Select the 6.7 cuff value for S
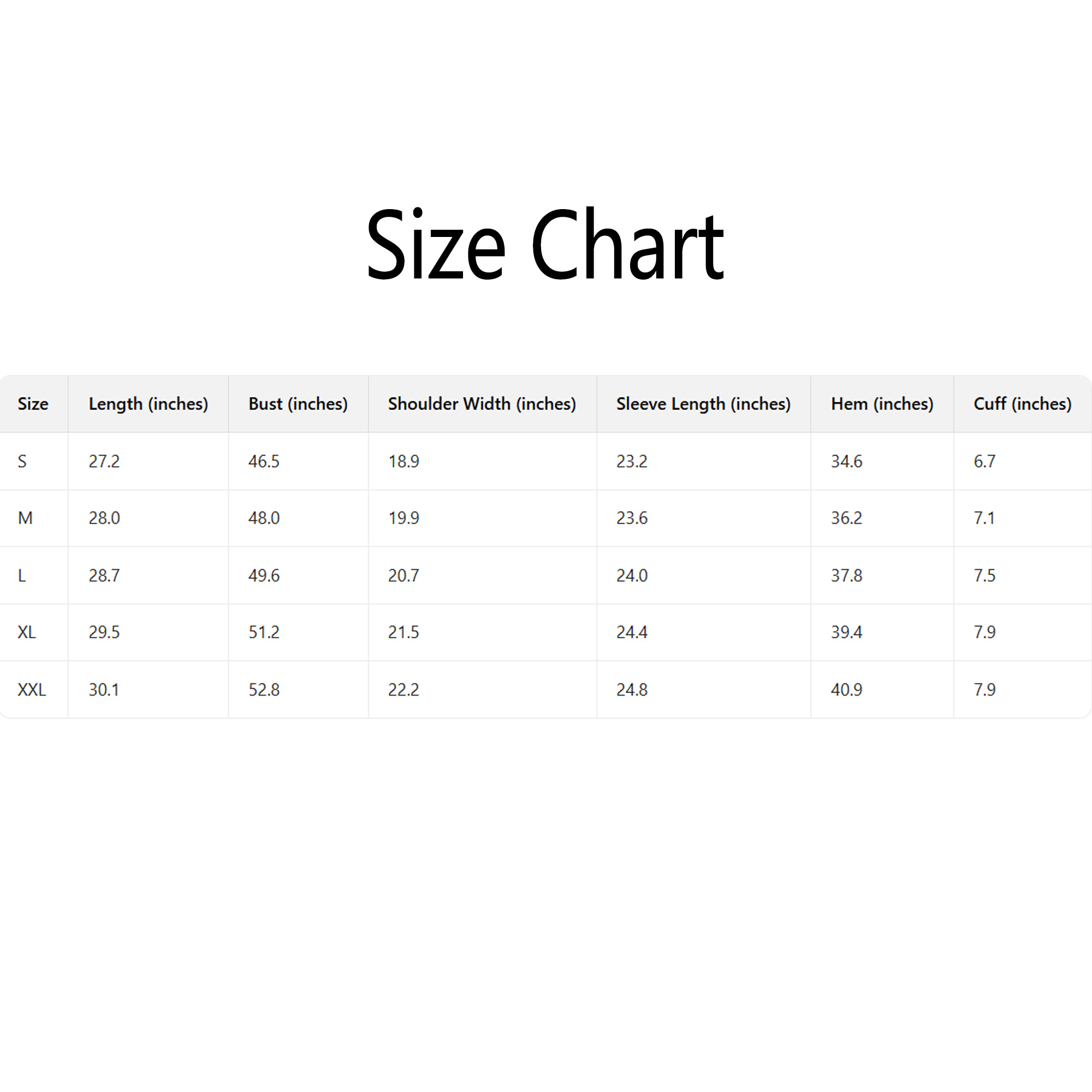Image resolution: width=1092 pixels, height=1092 pixels. (984, 461)
